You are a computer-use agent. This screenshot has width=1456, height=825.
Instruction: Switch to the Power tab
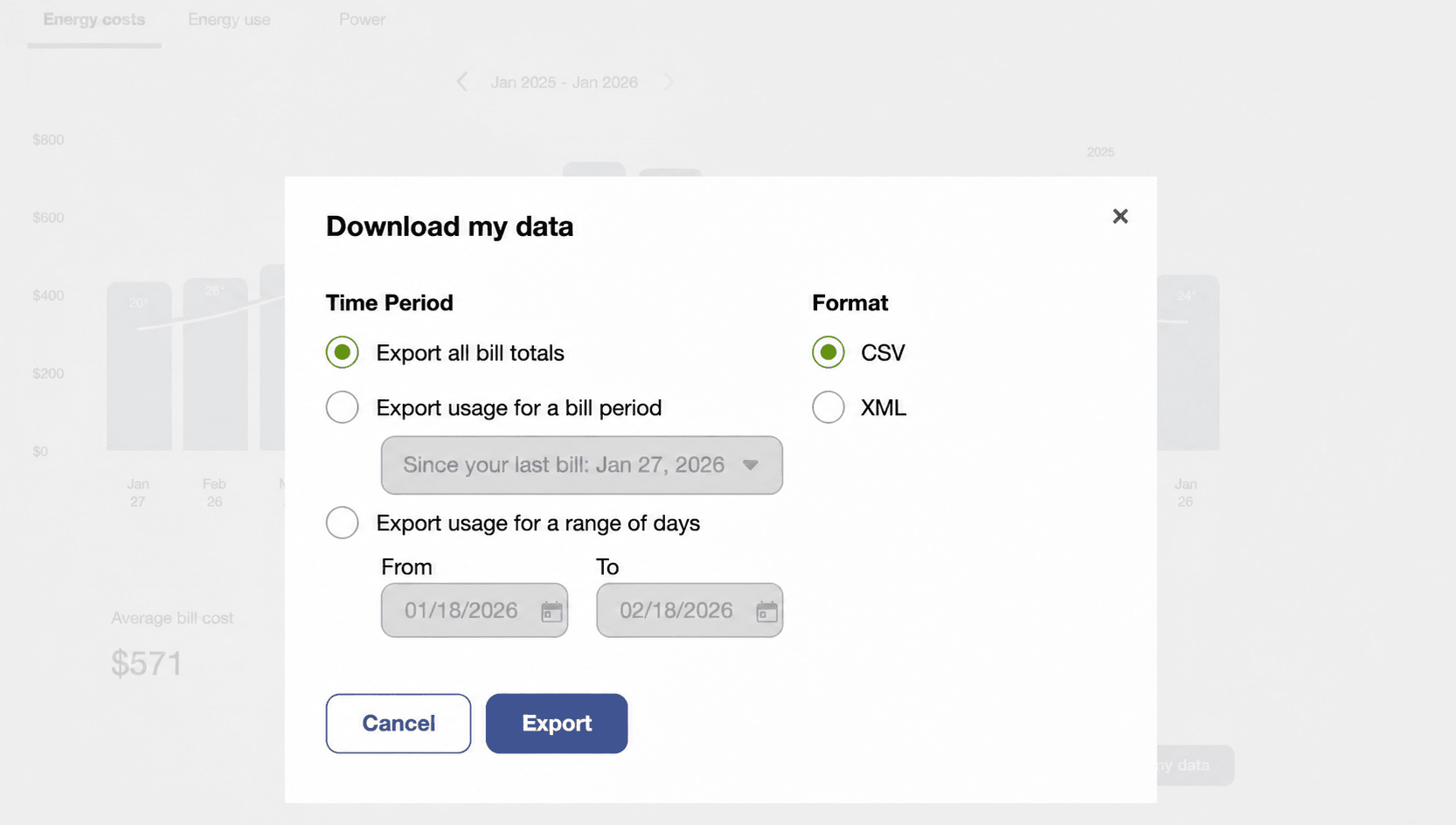[362, 19]
